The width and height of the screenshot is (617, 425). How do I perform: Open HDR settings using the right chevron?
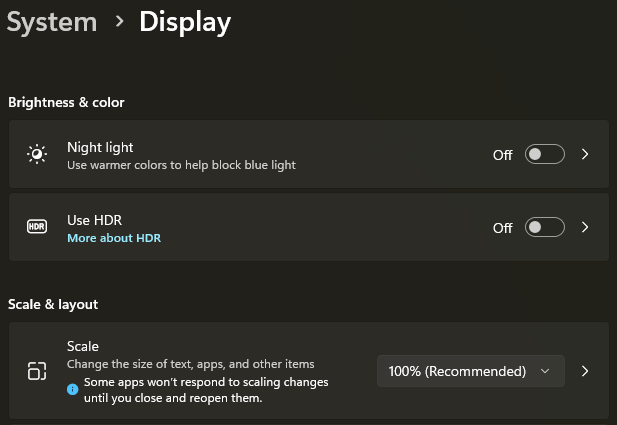tap(585, 227)
